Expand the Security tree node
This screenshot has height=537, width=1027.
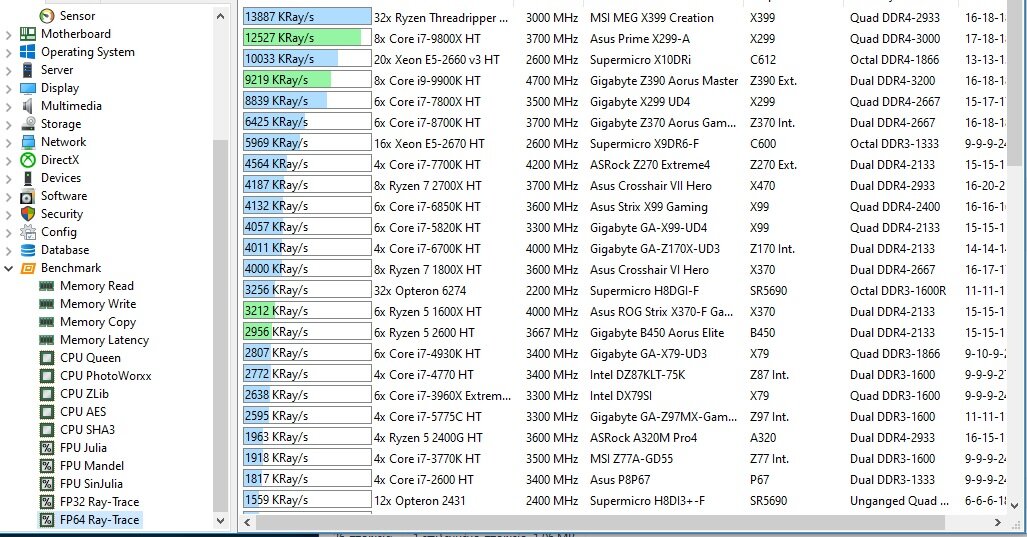point(9,214)
